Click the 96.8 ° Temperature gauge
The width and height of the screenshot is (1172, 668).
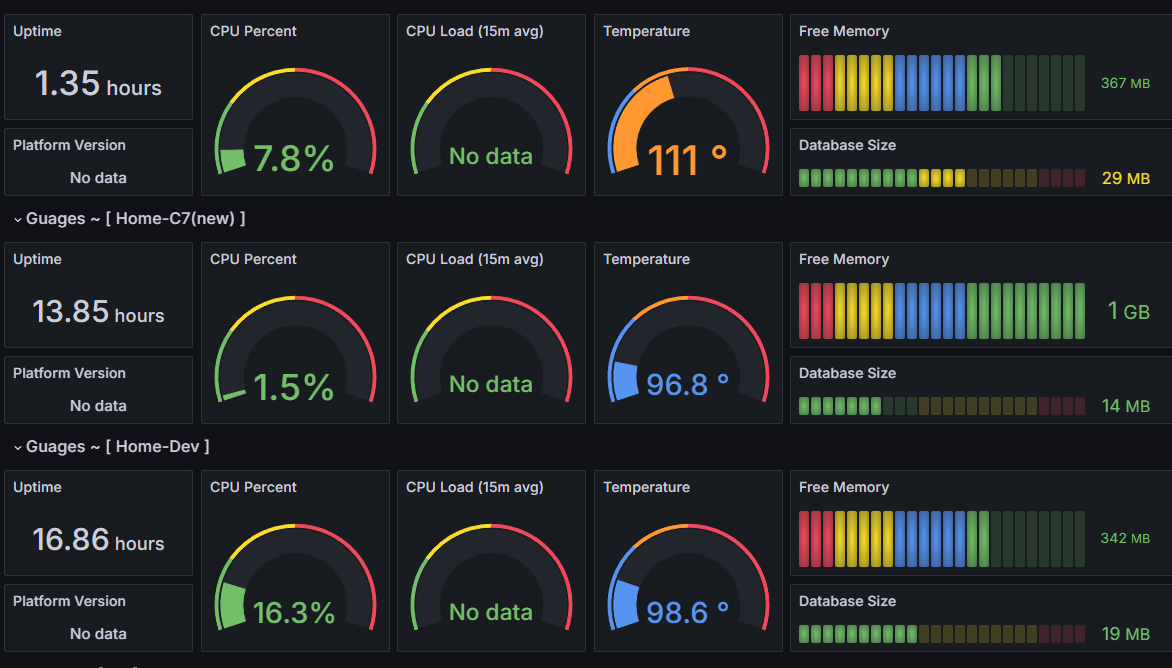coord(688,350)
